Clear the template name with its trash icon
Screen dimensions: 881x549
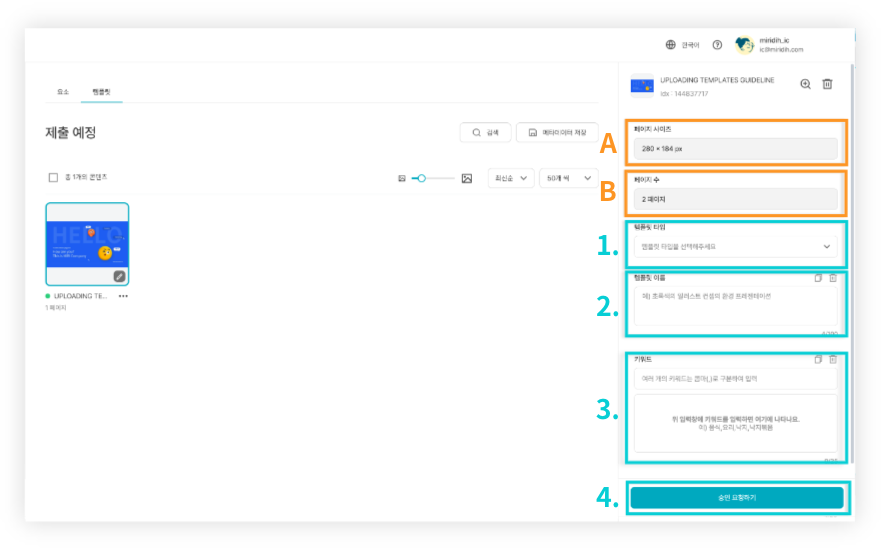pos(832,277)
